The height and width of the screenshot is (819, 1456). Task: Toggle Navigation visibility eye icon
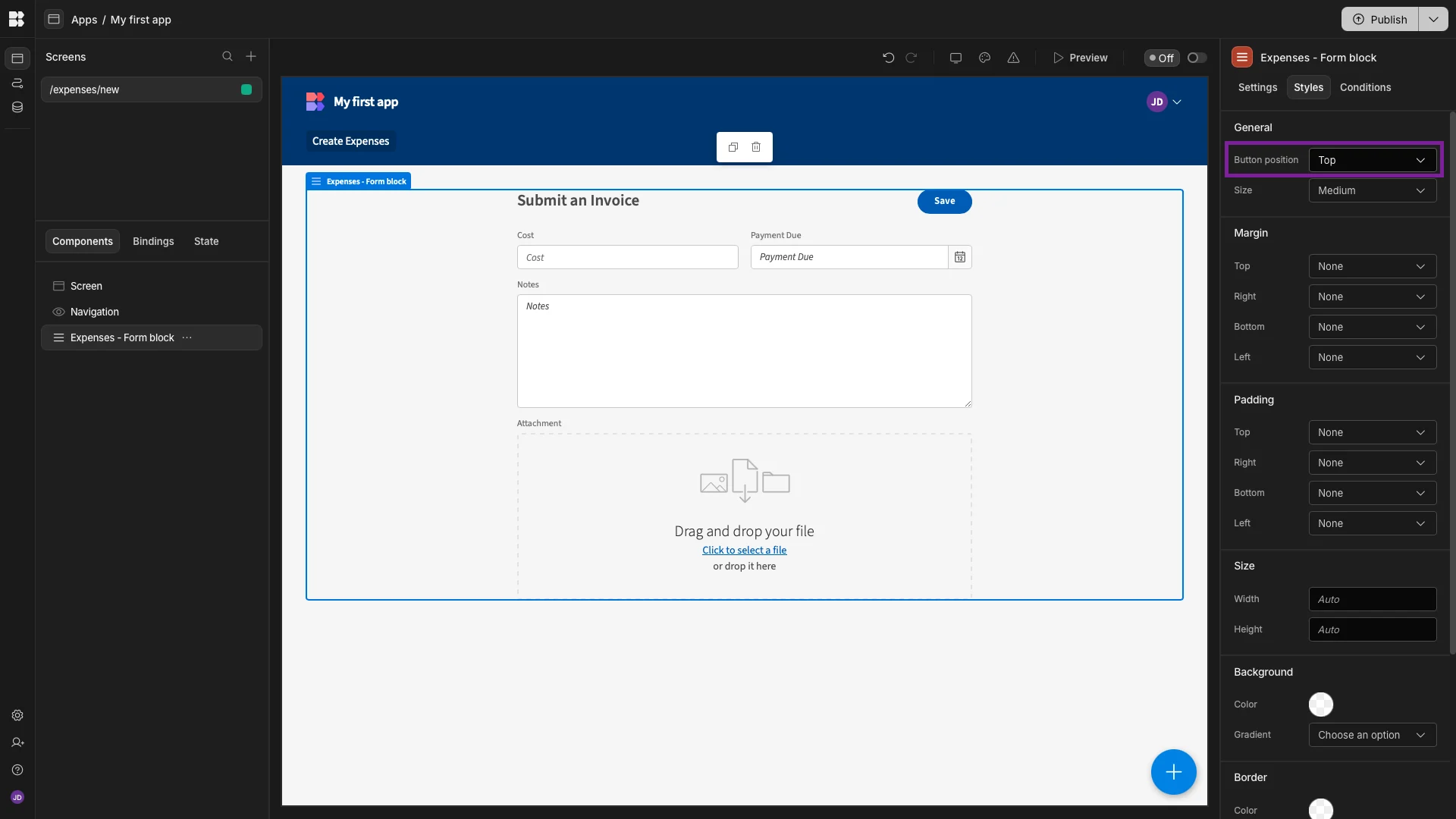58,312
